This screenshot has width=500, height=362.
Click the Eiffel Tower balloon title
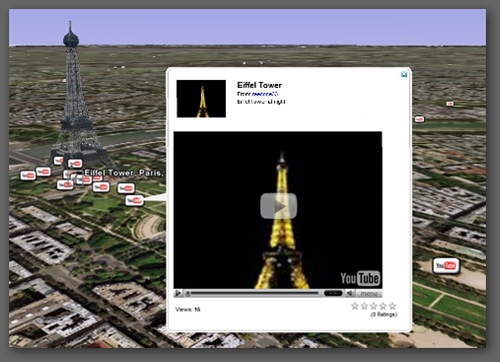click(259, 85)
